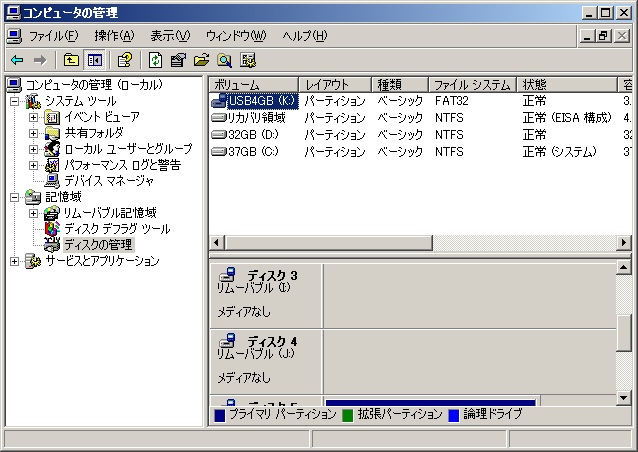The height and width of the screenshot is (452, 638).
Task: Toggle the Show/Hide Console Tree icon
Action: [x=94, y=61]
